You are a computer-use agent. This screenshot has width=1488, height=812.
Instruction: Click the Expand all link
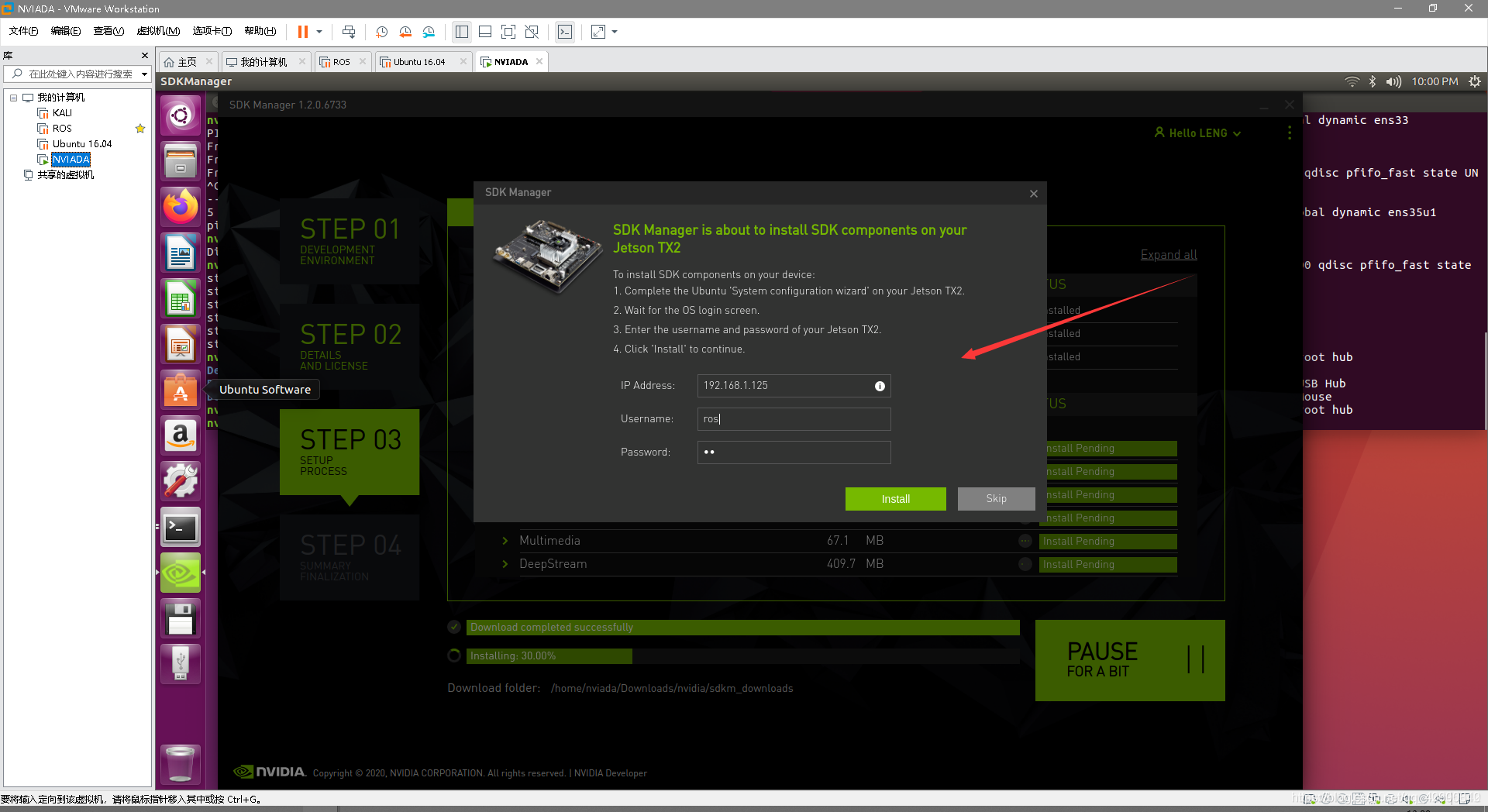point(1168,255)
